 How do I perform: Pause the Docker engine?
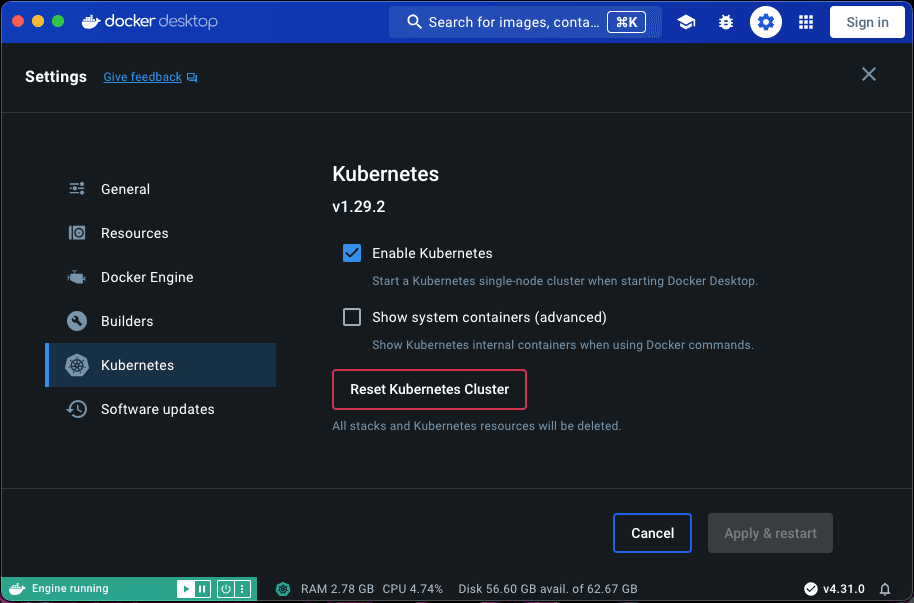click(202, 589)
